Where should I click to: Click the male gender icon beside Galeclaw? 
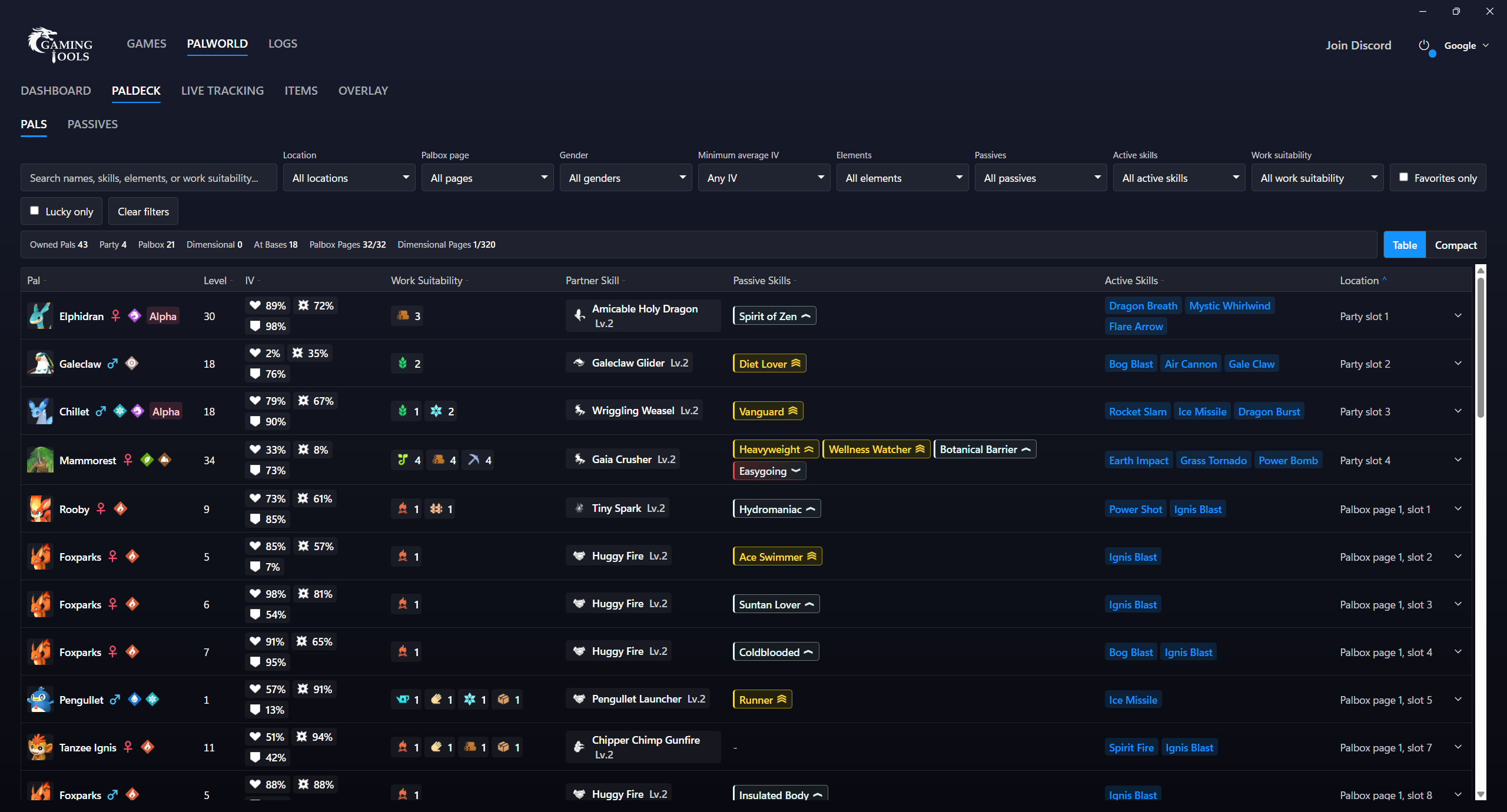coord(112,364)
